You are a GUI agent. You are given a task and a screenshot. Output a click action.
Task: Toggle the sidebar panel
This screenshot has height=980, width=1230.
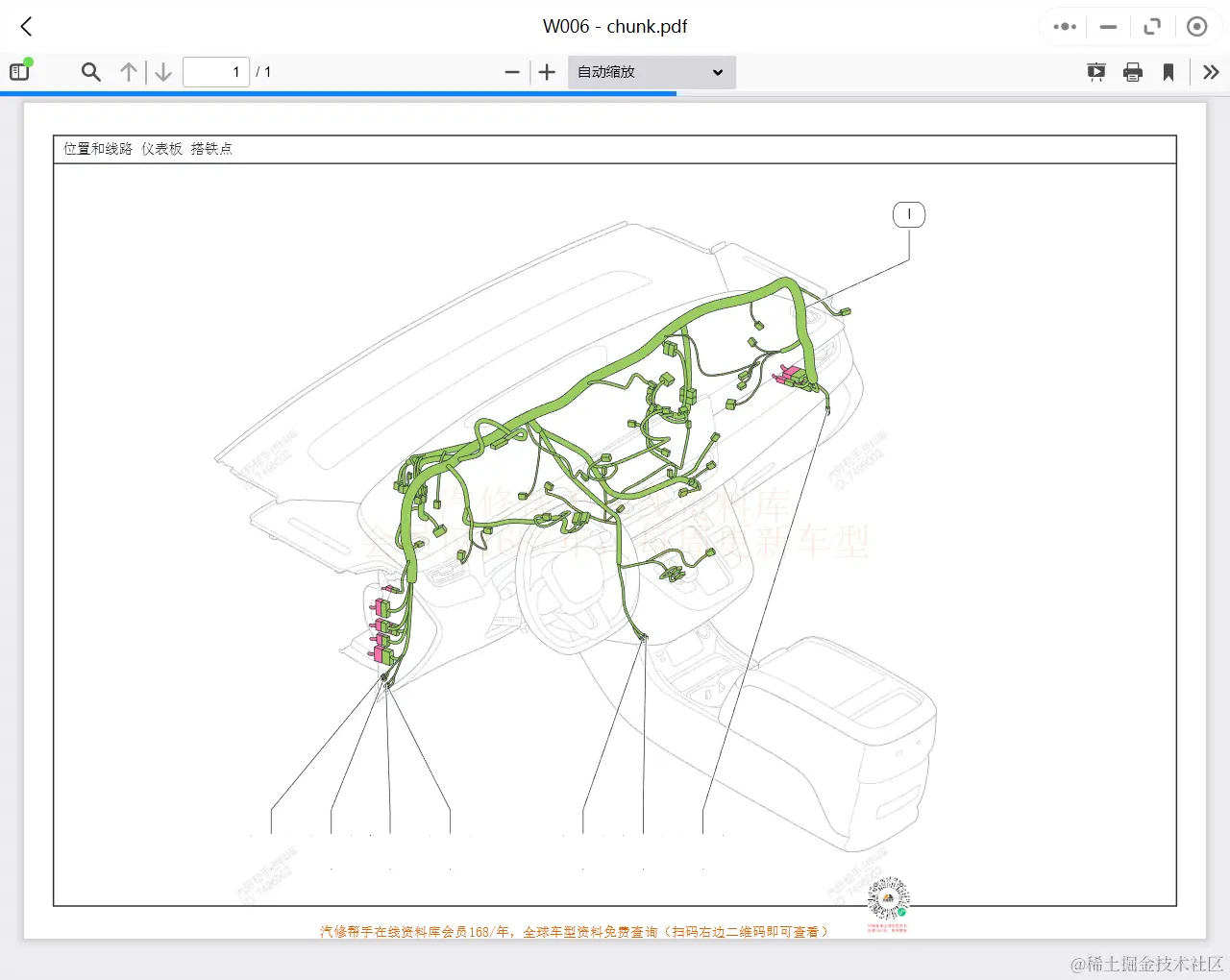click(x=20, y=71)
